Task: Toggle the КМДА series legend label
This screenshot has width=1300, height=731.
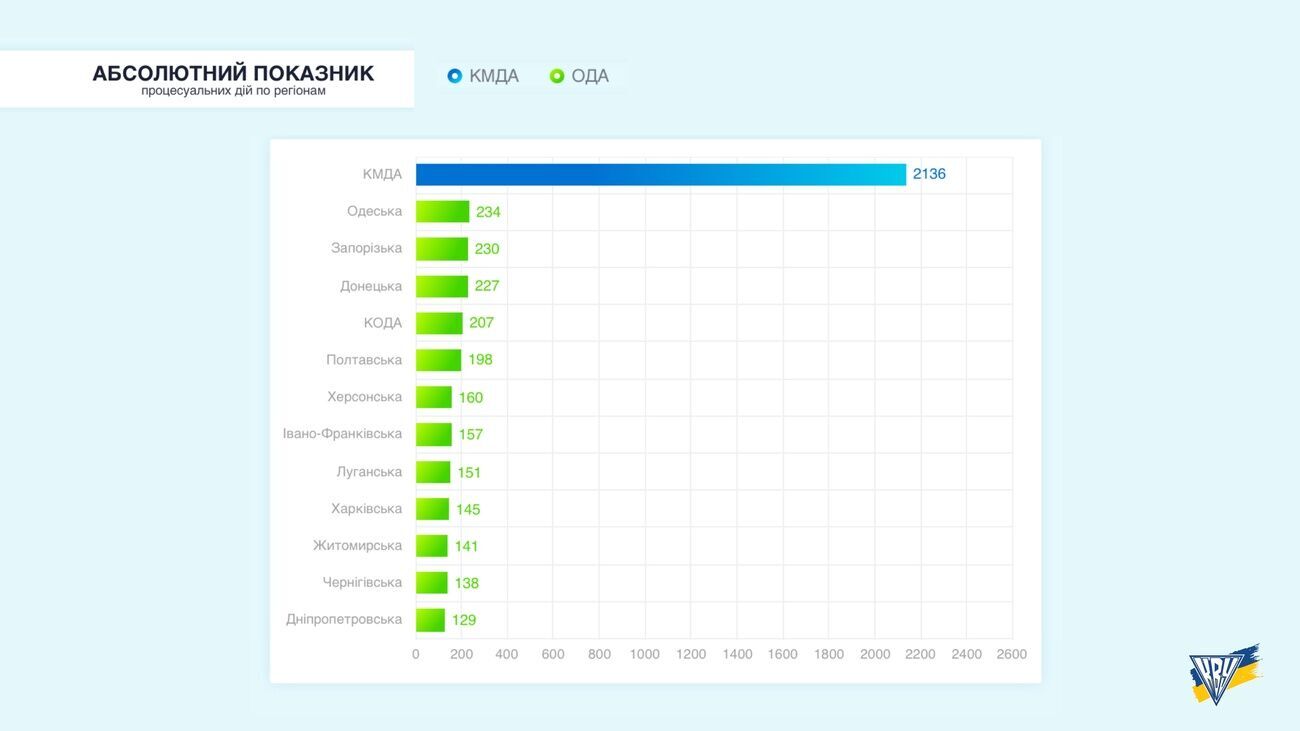Action: (494, 76)
